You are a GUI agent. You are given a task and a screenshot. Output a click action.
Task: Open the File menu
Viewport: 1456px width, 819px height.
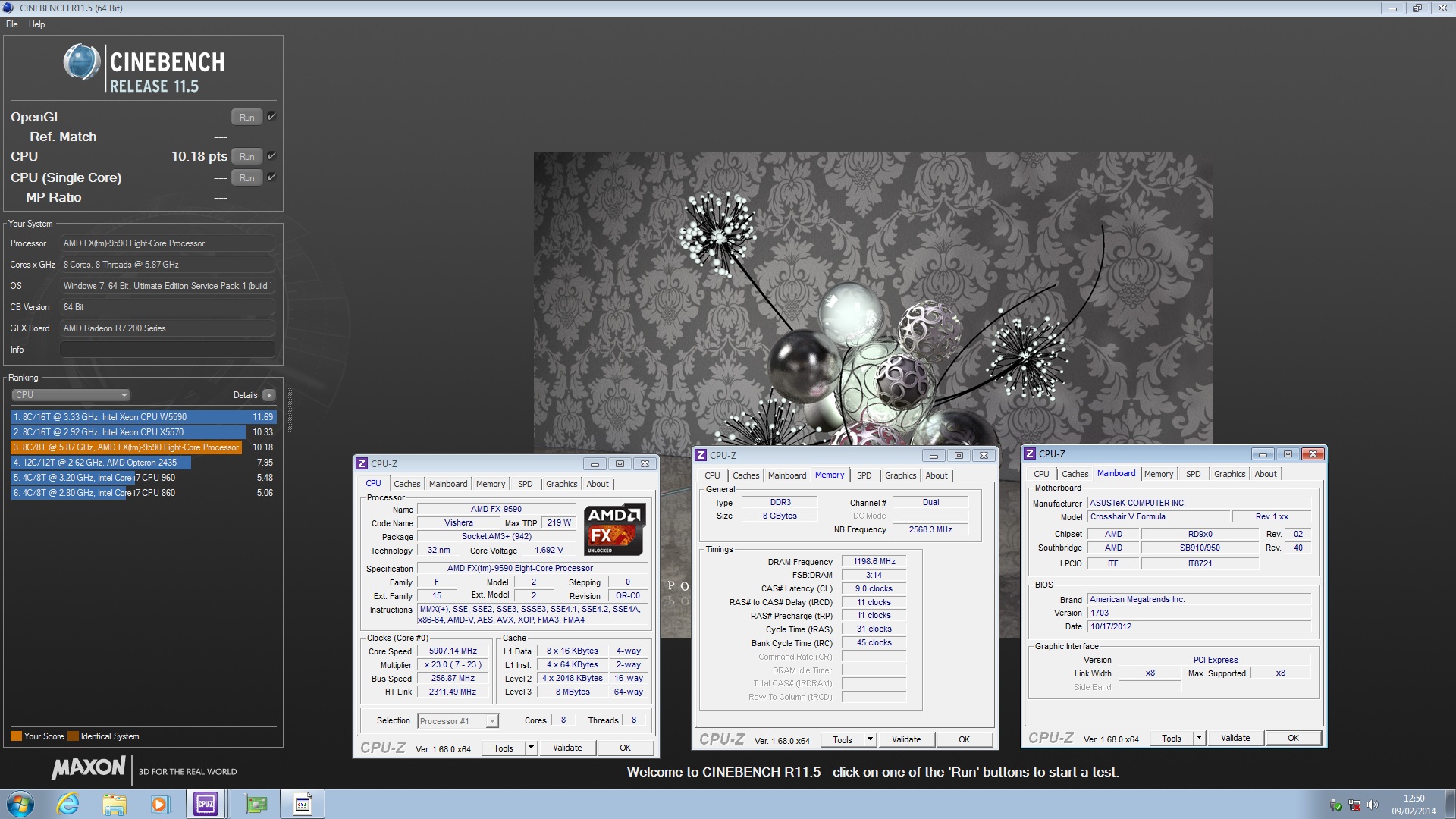(x=12, y=24)
